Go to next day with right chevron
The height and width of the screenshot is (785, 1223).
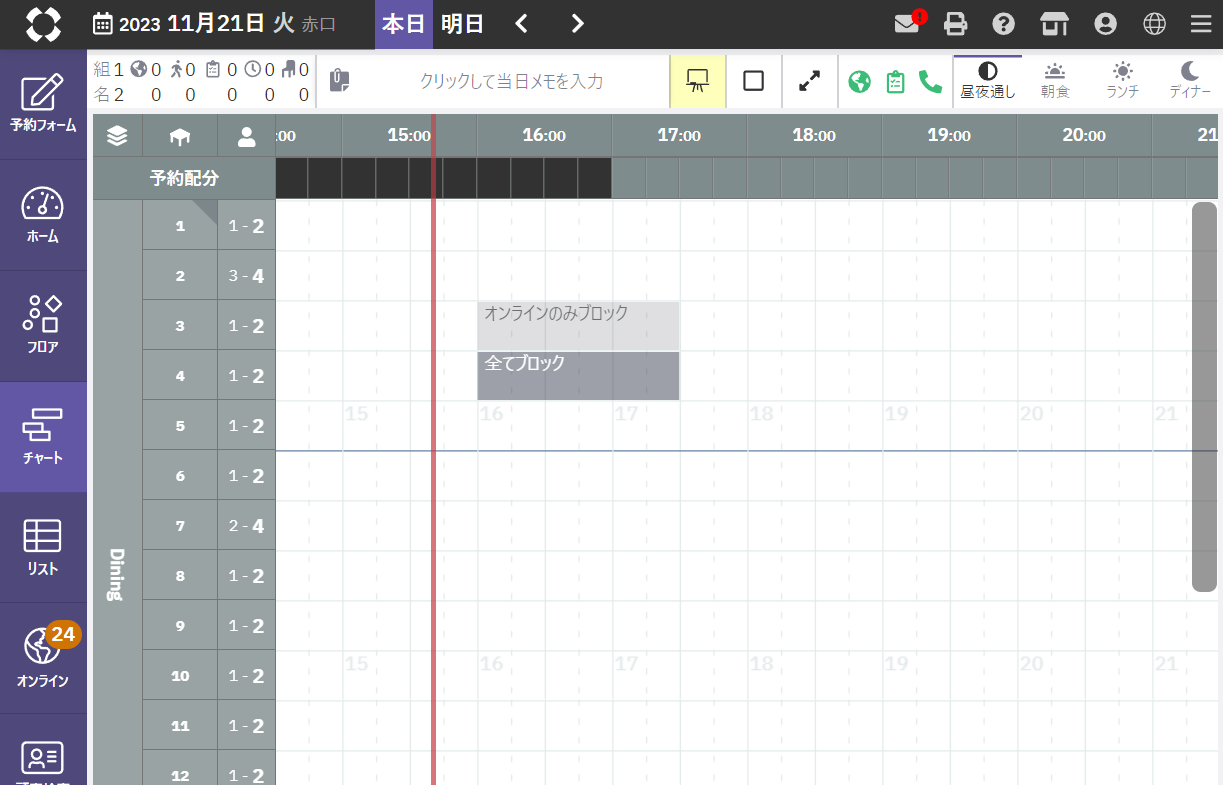coord(577,24)
